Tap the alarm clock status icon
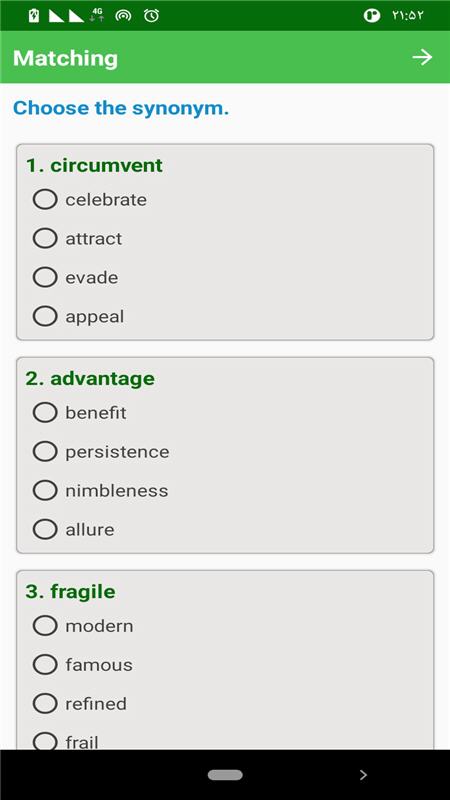 151,16
